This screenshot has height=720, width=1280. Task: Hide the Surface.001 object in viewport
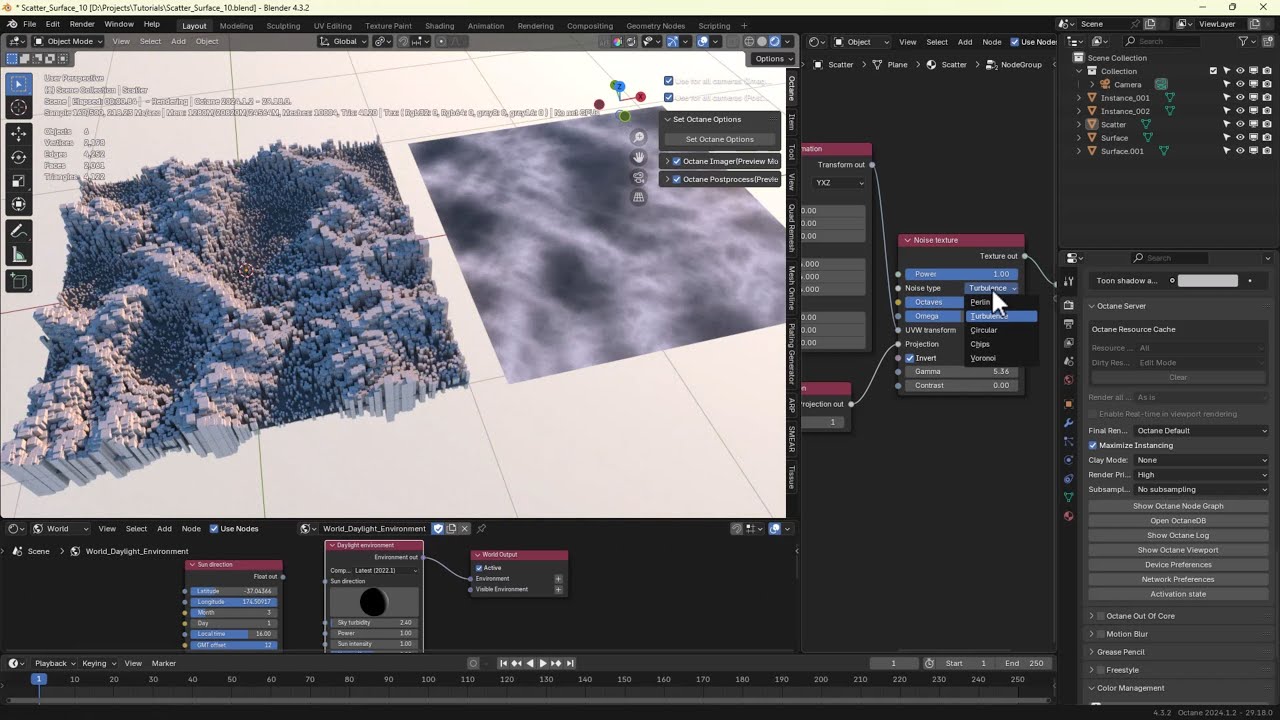tap(1240, 151)
